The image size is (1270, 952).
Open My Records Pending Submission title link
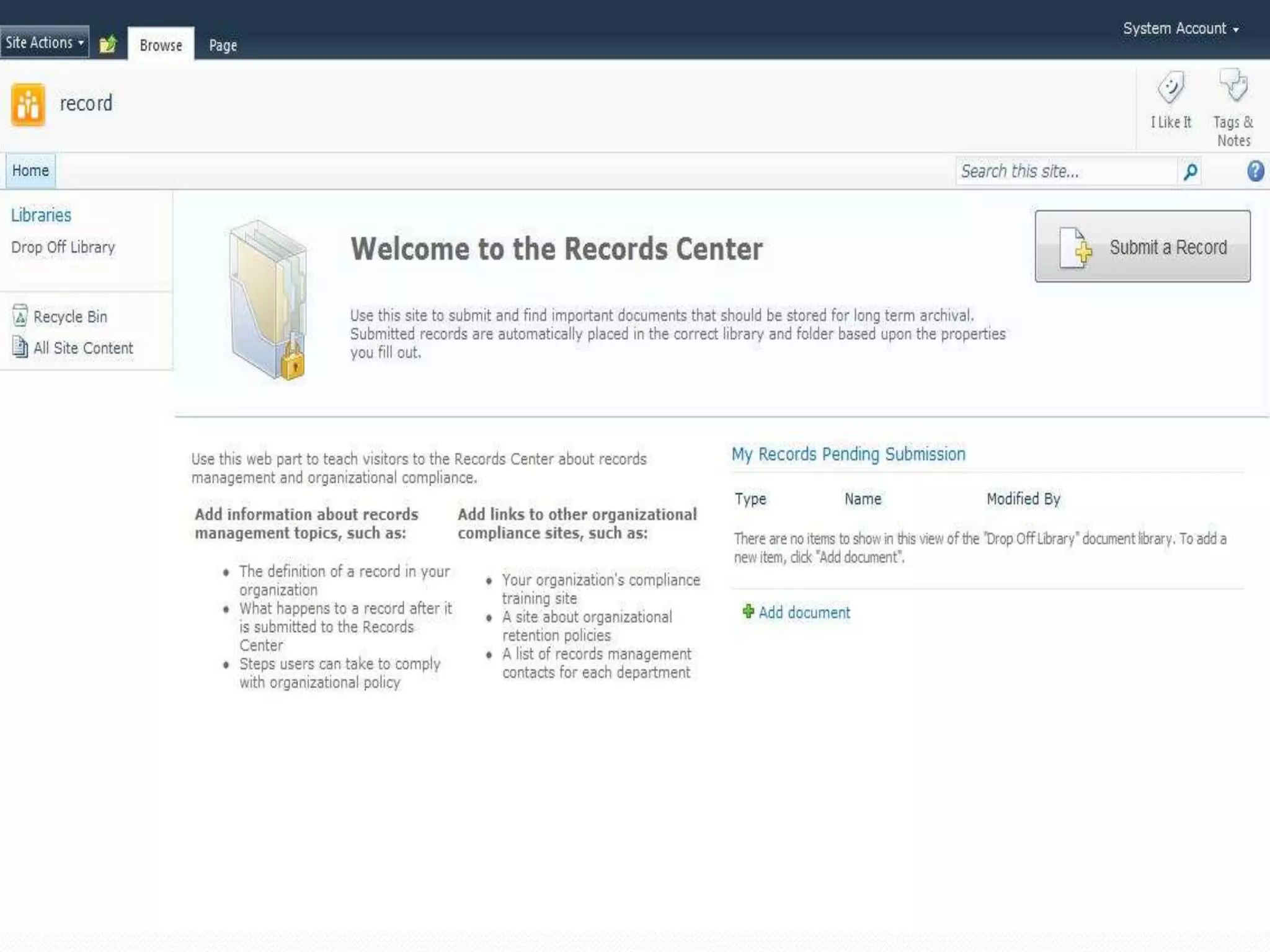[848, 454]
